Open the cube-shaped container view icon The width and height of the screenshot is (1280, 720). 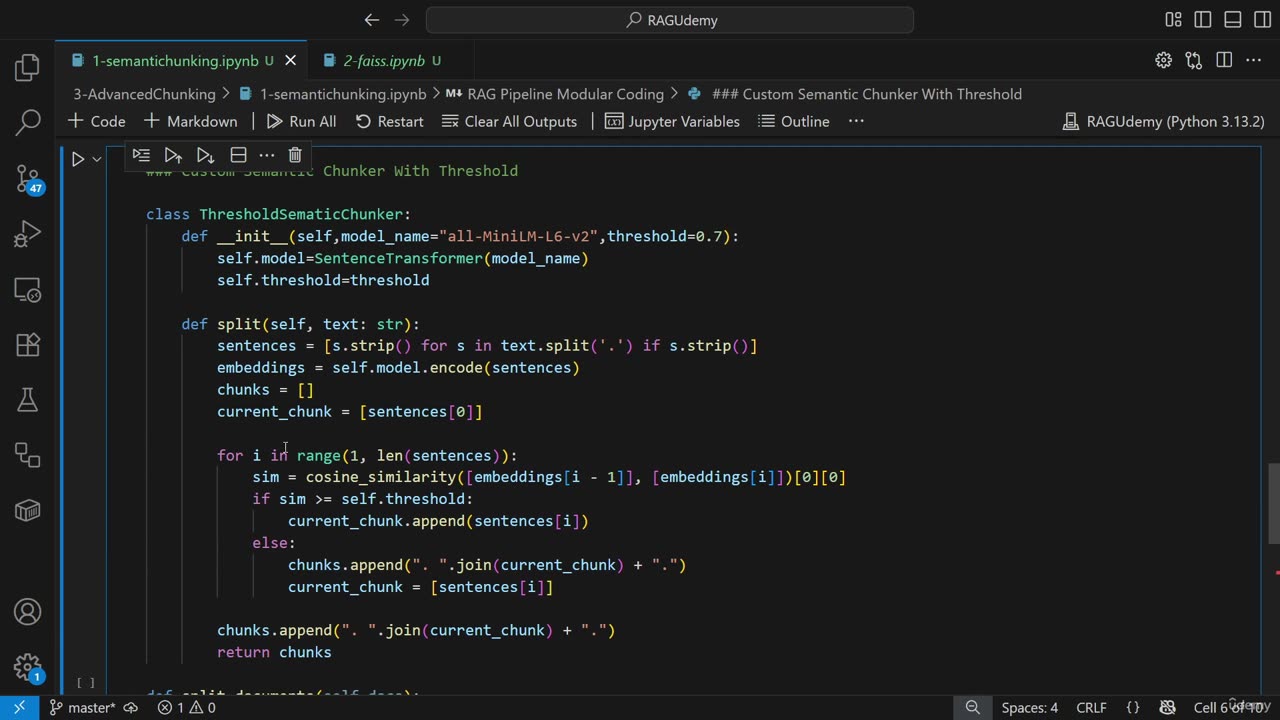coord(27,510)
